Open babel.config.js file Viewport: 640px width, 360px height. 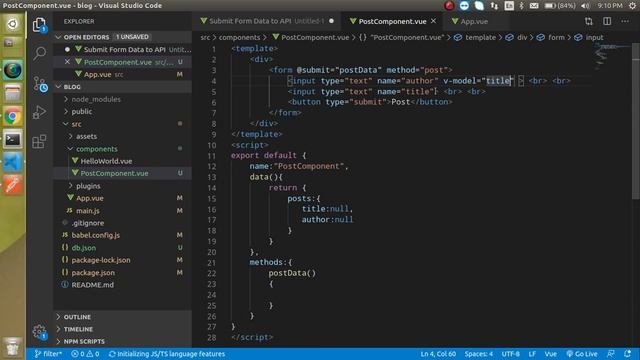(96, 235)
